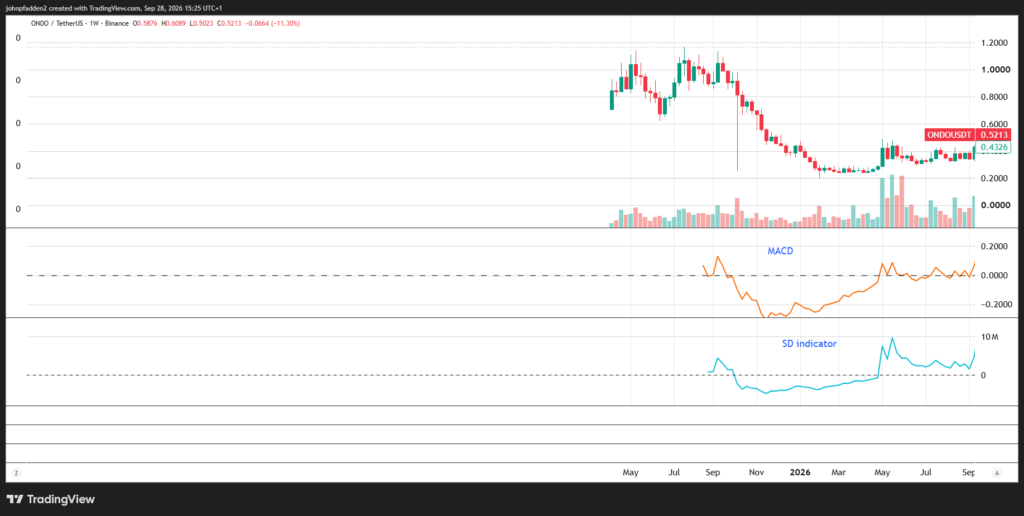This screenshot has height=516, width=1024.
Task: Click the 0.8000 price axis label
Action: point(995,97)
